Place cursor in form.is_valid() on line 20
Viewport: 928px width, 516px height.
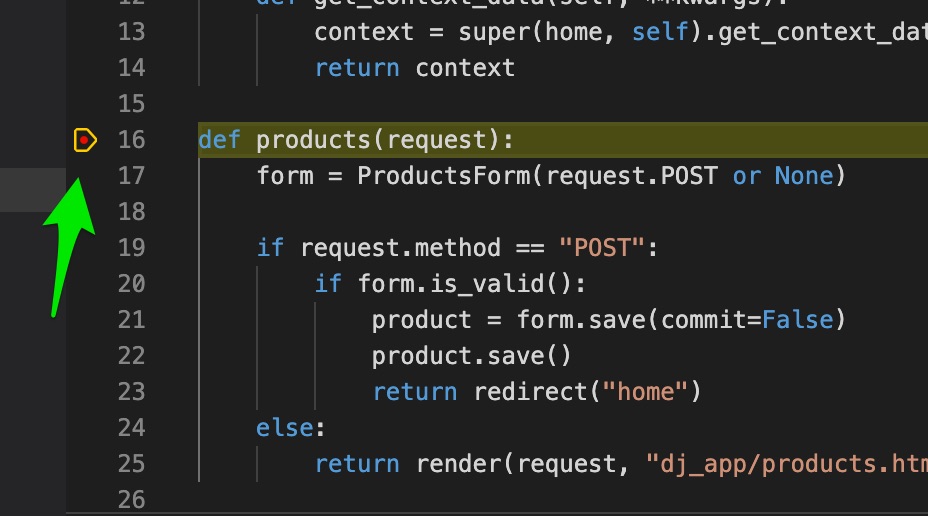click(x=472, y=284)
